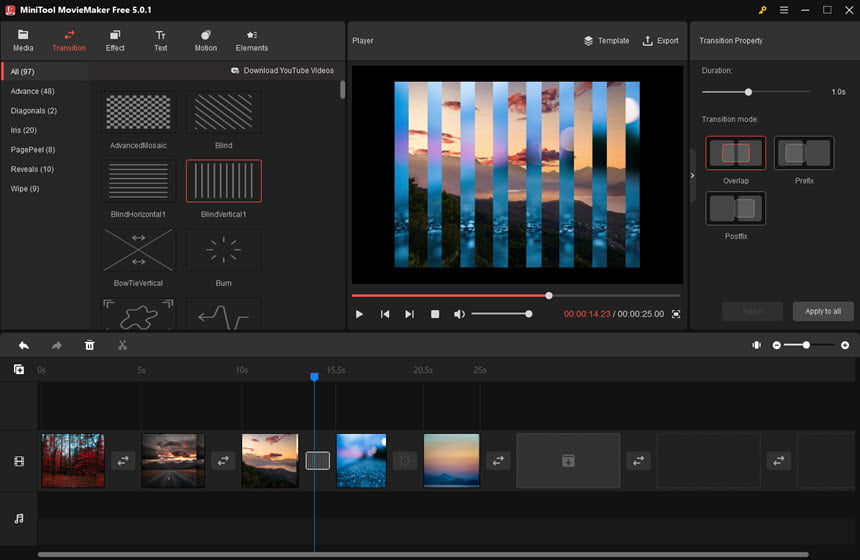
Task: Click the Split scissors icon
Action: point(122,346)
